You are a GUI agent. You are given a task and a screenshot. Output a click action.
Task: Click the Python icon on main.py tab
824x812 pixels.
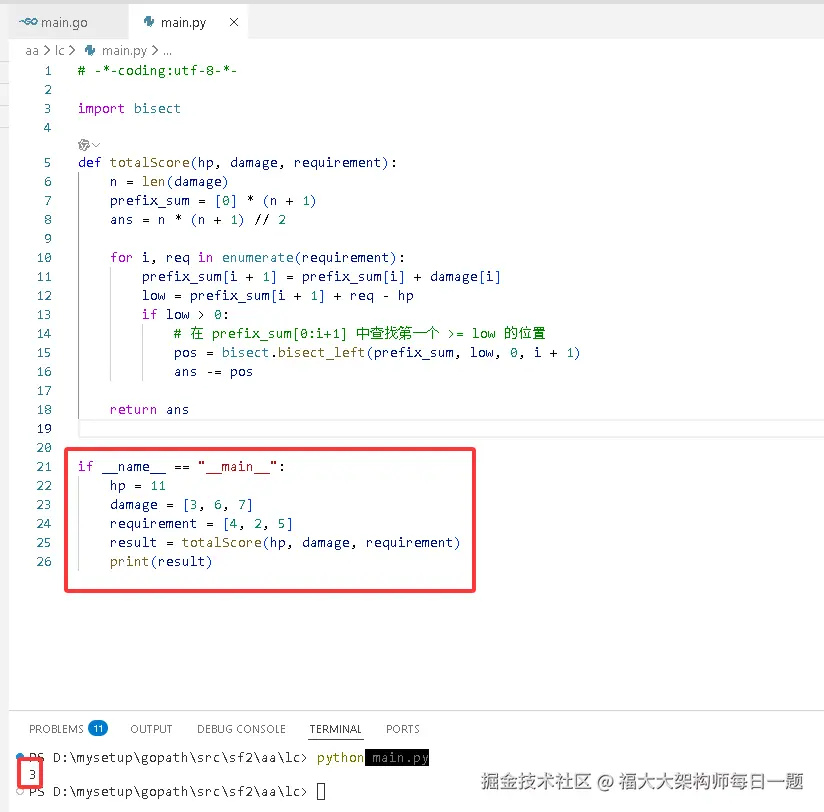click(x=149, y=22)
